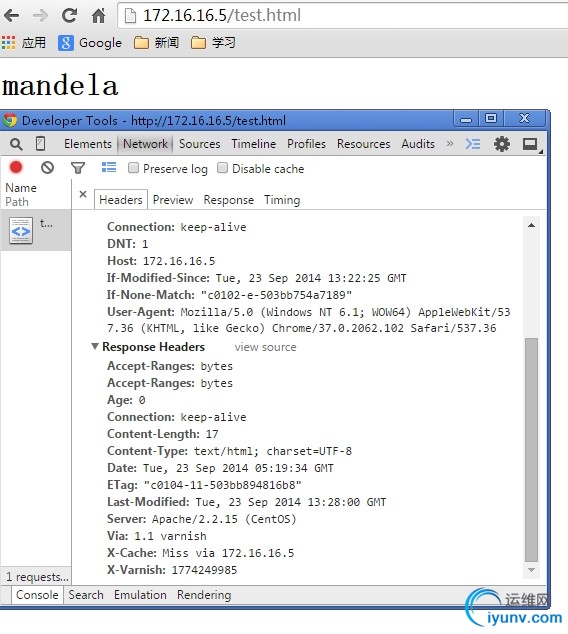Open the Audits tab

tap(418, 144)
